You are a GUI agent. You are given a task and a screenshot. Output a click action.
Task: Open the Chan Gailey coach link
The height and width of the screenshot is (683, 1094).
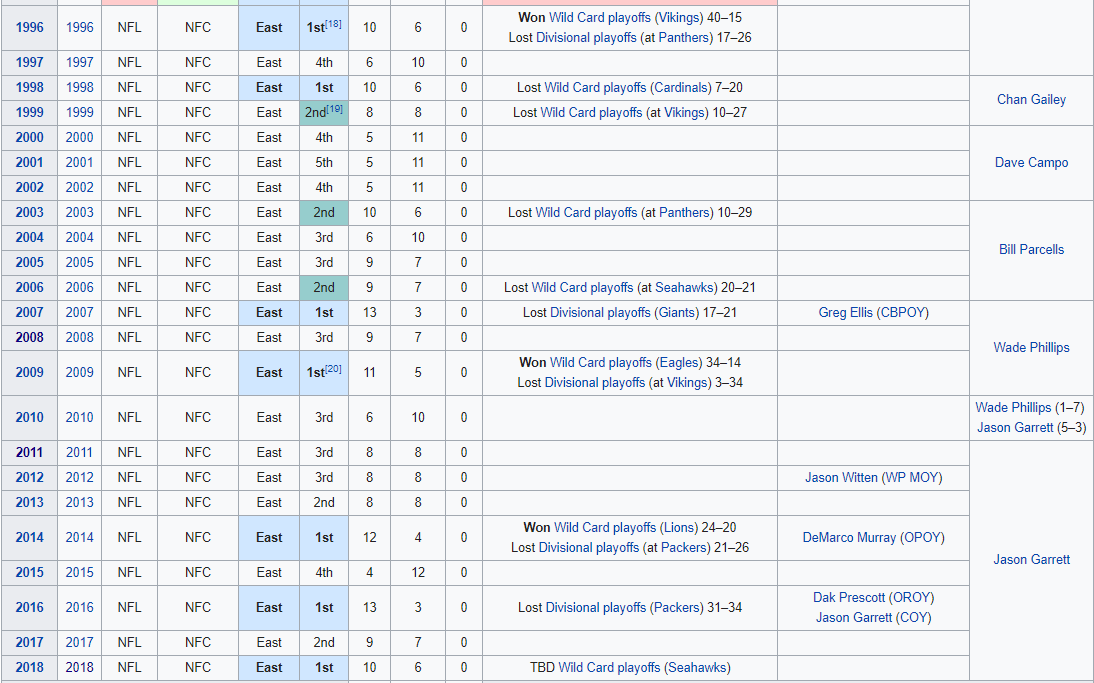point(1031,100)
